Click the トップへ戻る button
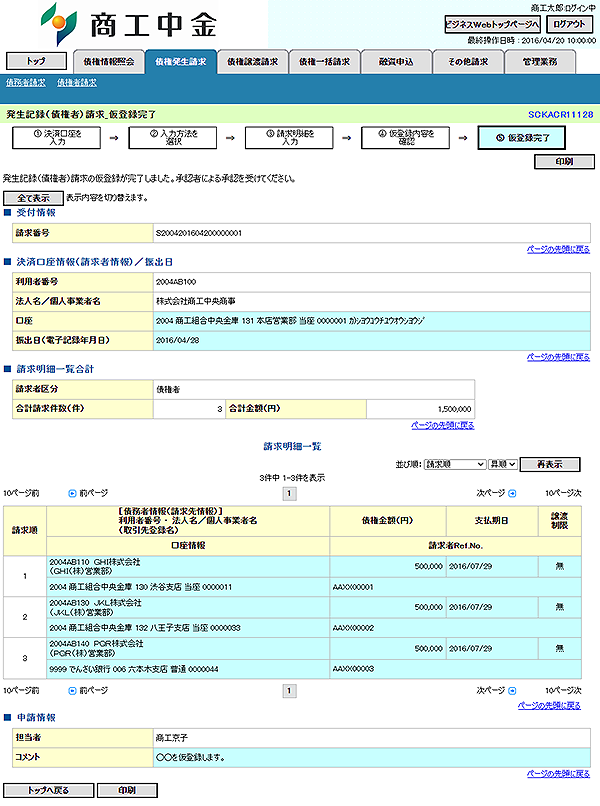This screenshot has width=600, height=806. click(49, 790)
